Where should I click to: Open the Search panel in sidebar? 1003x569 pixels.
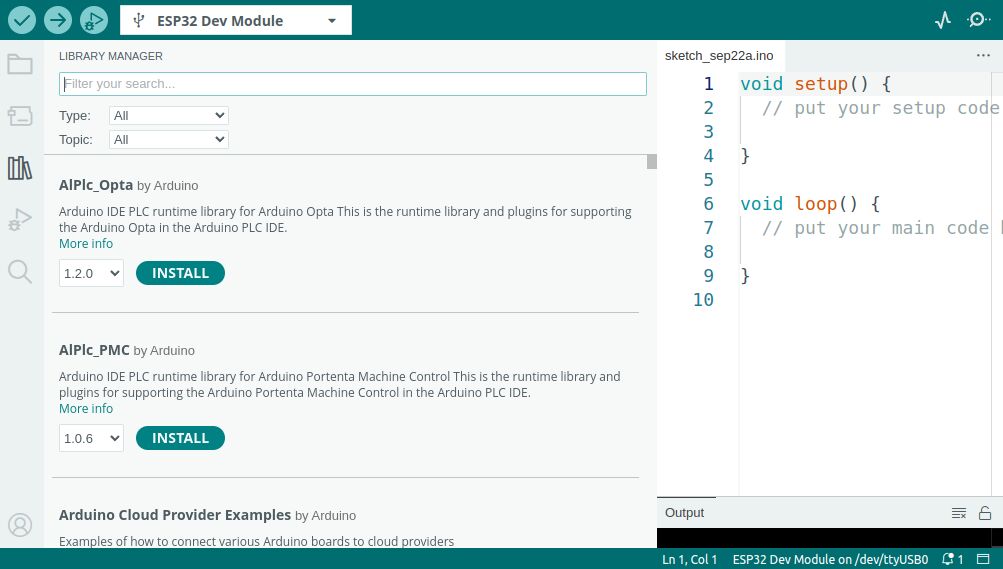click(20, 271)
